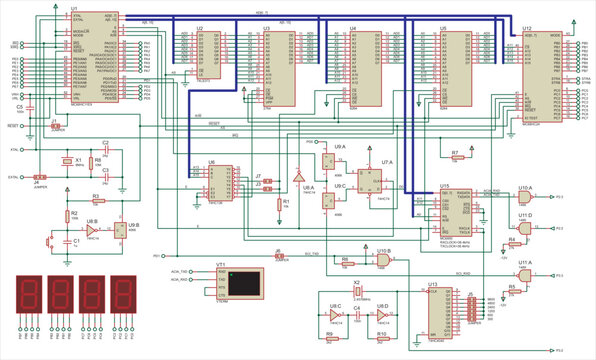
Task: Click the J5 baud rate jumper block
Action: (x=472, y=309)
